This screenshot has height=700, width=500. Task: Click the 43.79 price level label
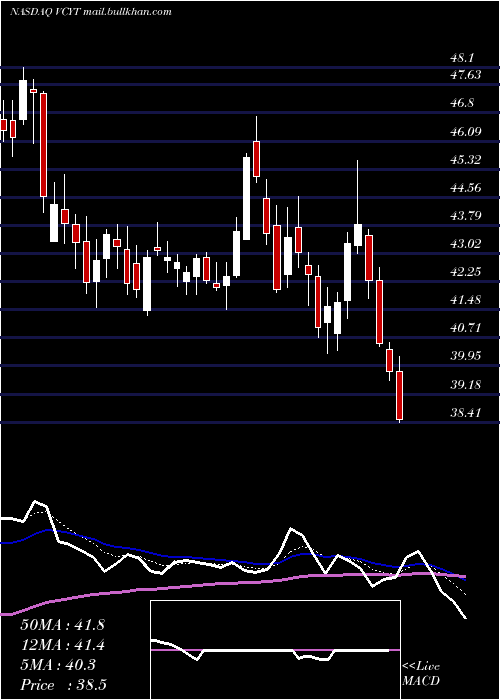coord(465,216)
